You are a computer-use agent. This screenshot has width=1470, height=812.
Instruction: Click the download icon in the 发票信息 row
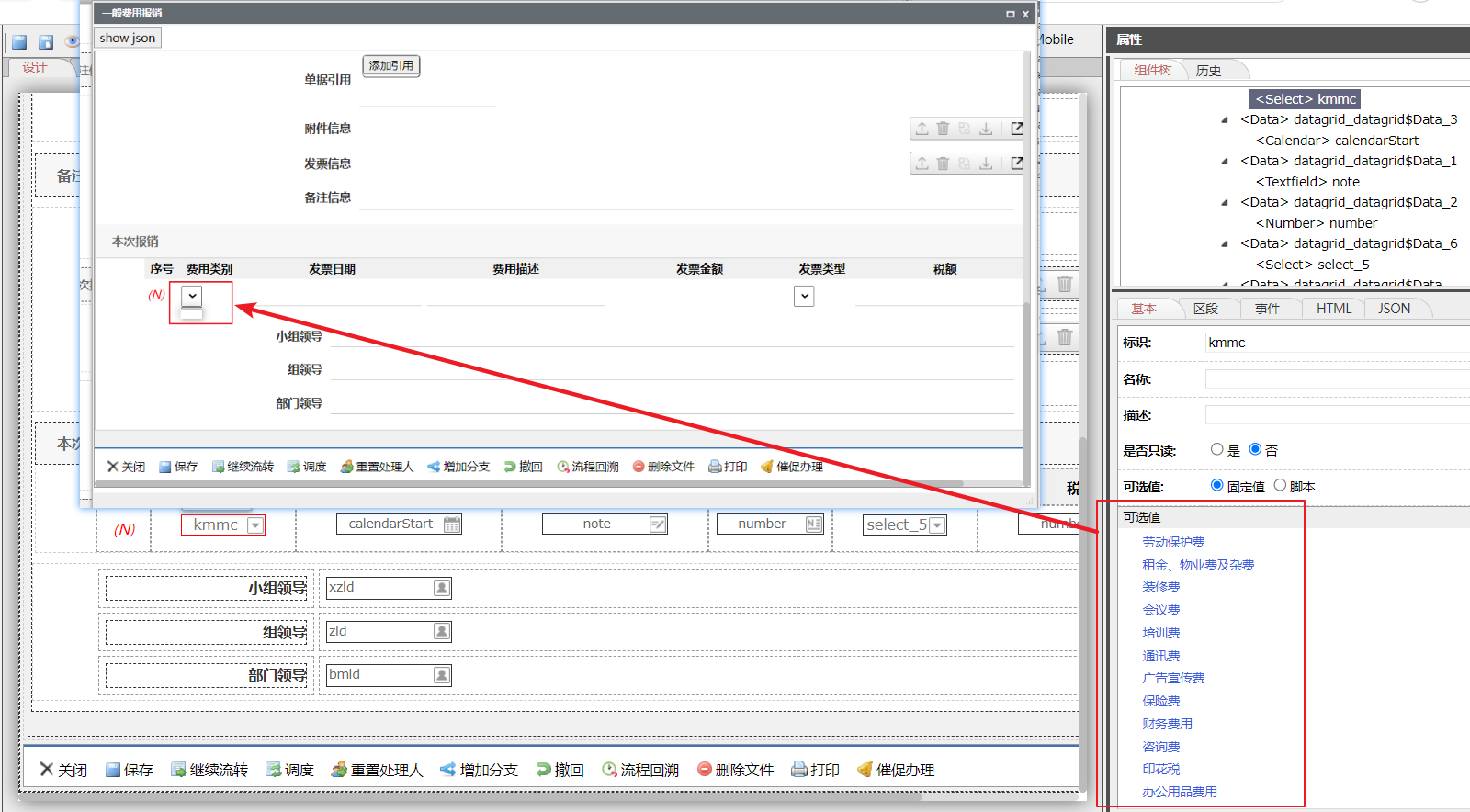[985, 164]
